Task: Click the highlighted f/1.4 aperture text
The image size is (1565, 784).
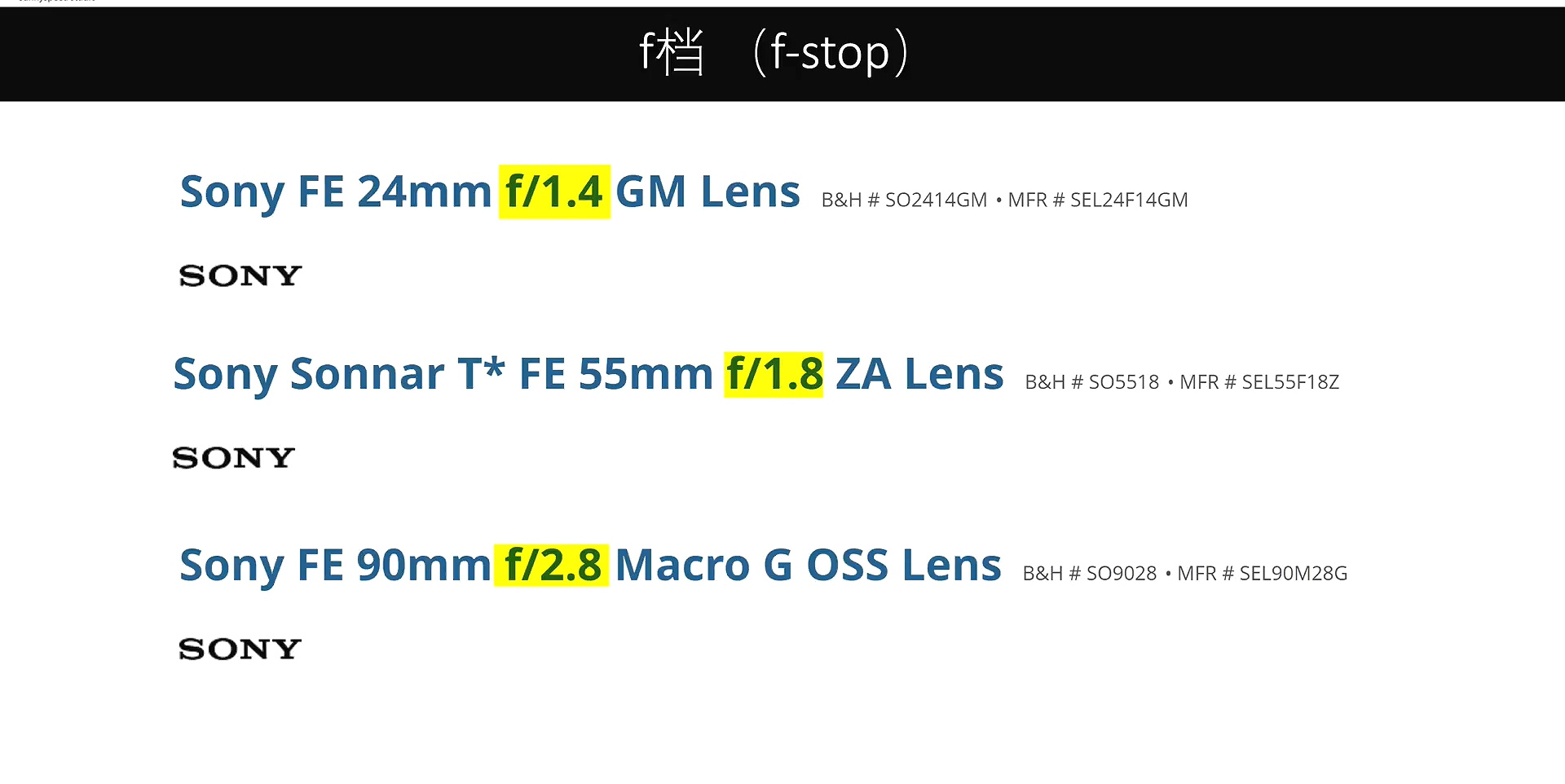Action: click(554, 192)
